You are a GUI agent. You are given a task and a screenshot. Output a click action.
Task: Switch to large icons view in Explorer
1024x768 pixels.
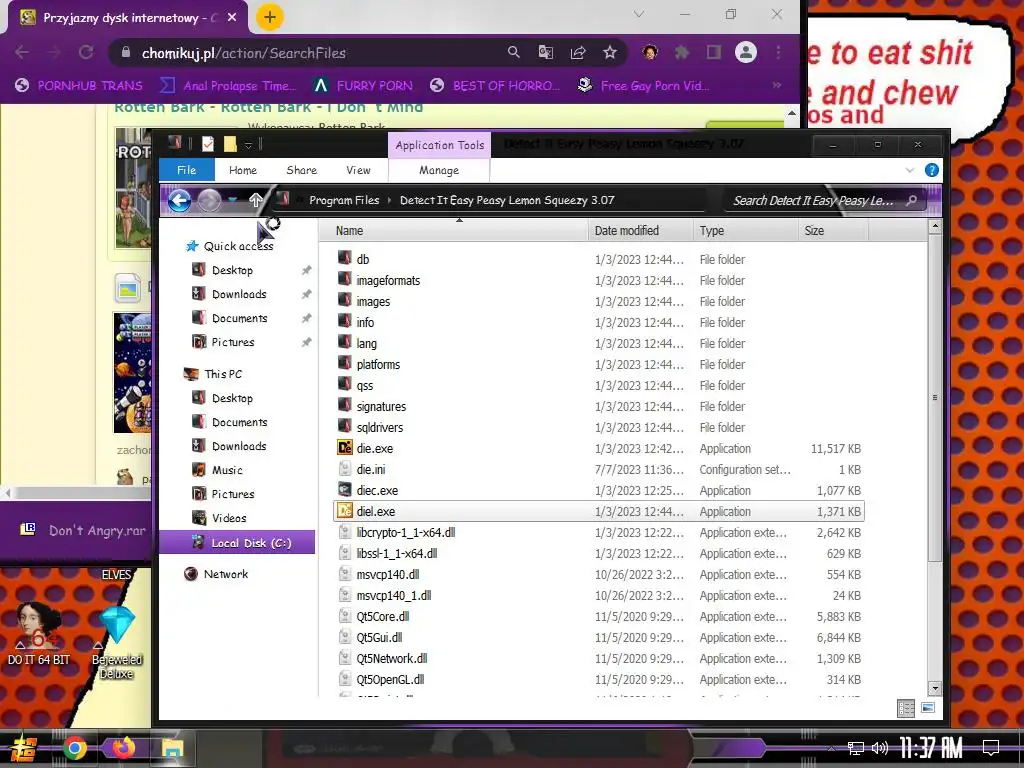click(928, 708)
